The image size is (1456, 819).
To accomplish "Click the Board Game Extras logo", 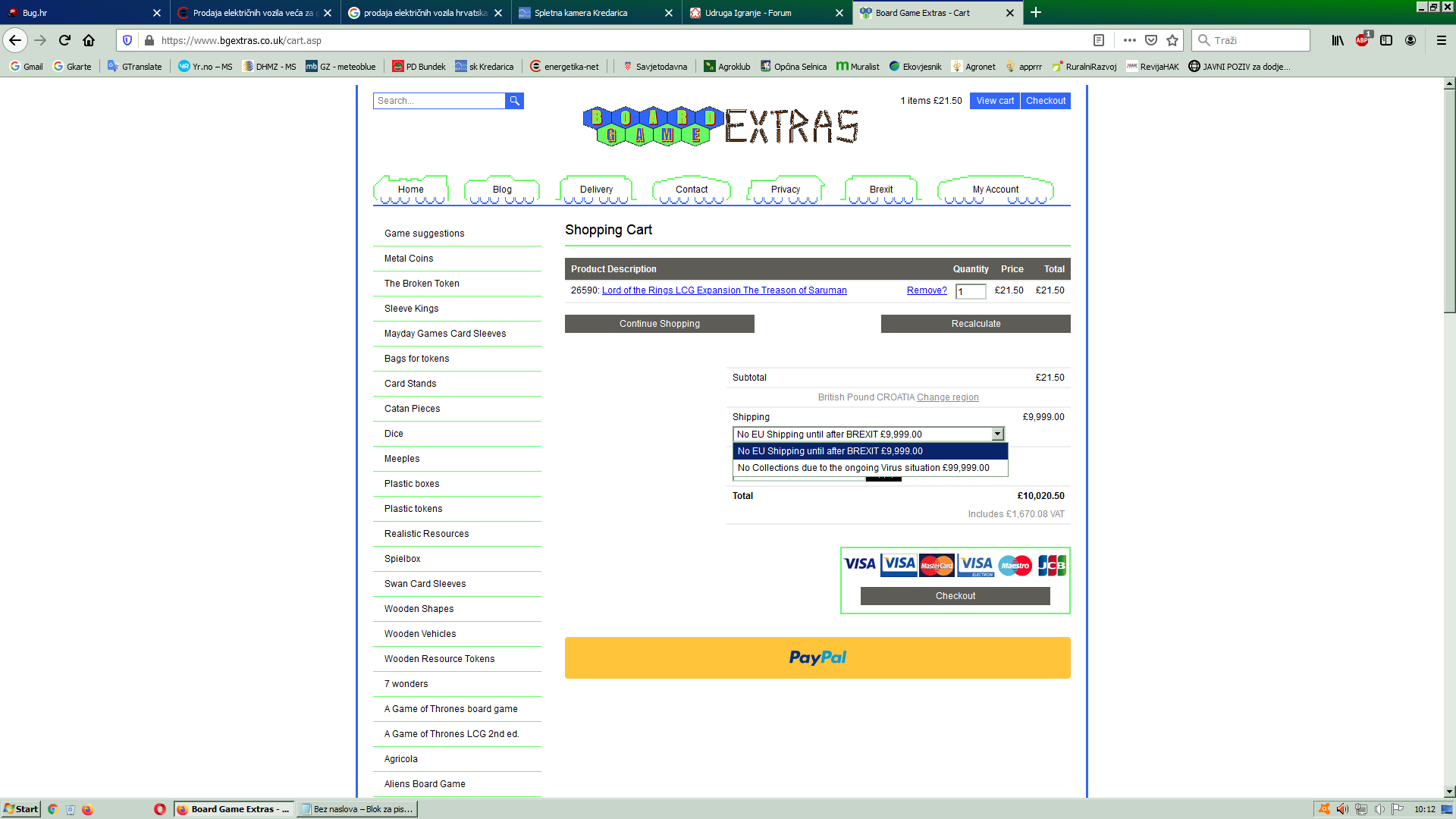I will (x=720, y=126).
